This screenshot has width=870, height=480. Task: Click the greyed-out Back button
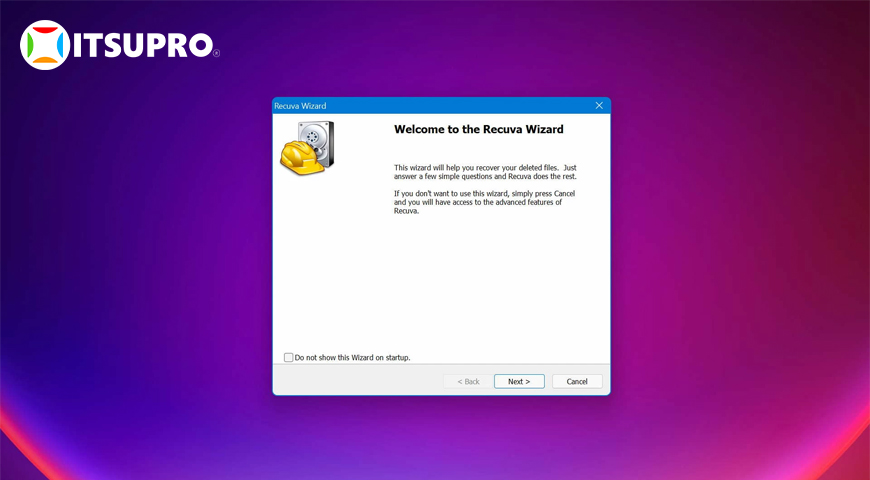coord(468,382)
